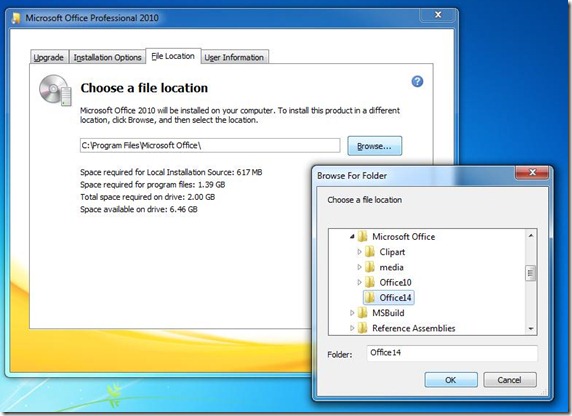Select the Office10 tree label
This screenshot has width=572, height=416.
(x=395, y=282)
